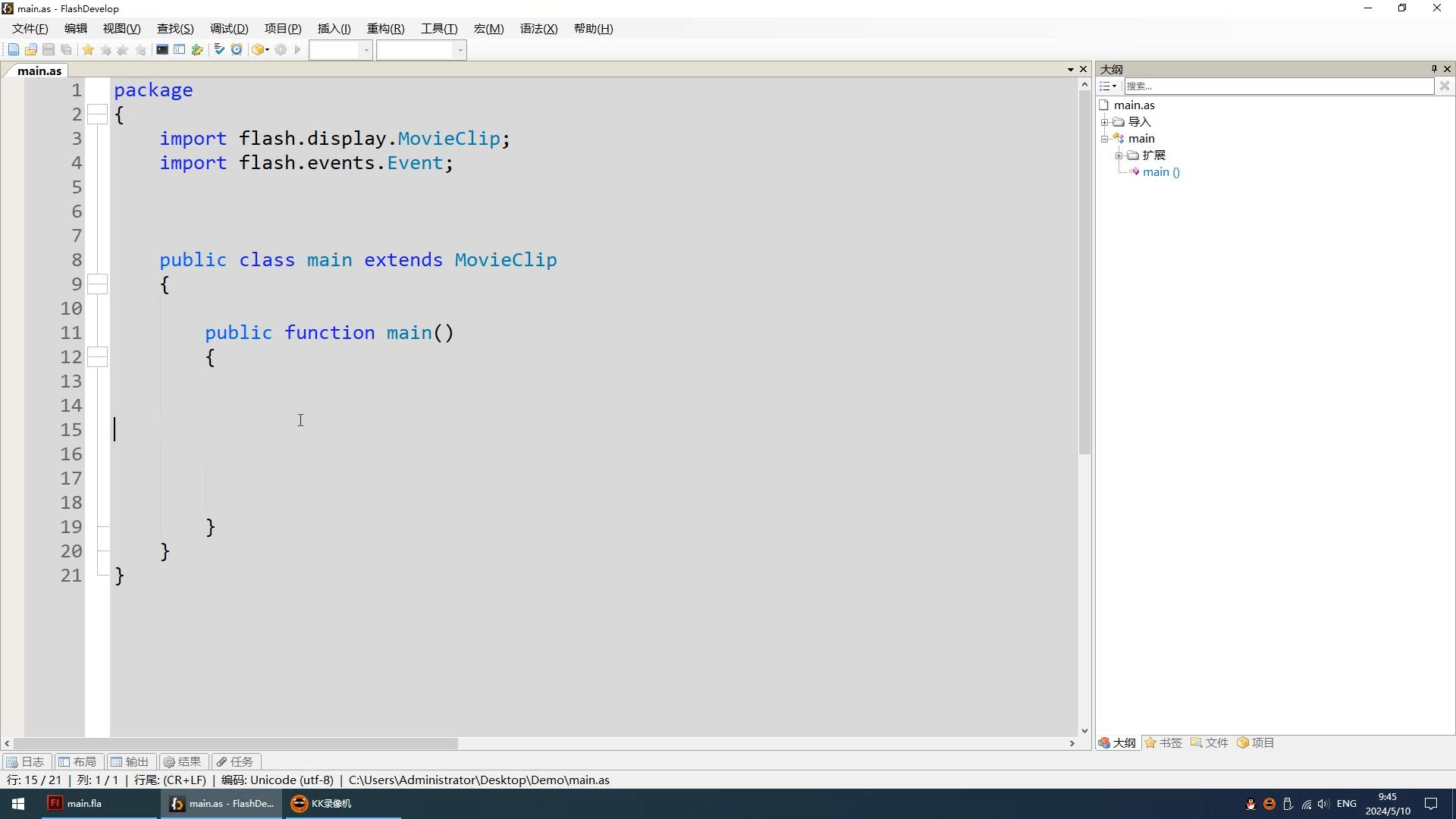Clear bookmarks with the last star icon
Image resolution: width=1456 pixels, height=819 pixels.
[x=140, y=50]
